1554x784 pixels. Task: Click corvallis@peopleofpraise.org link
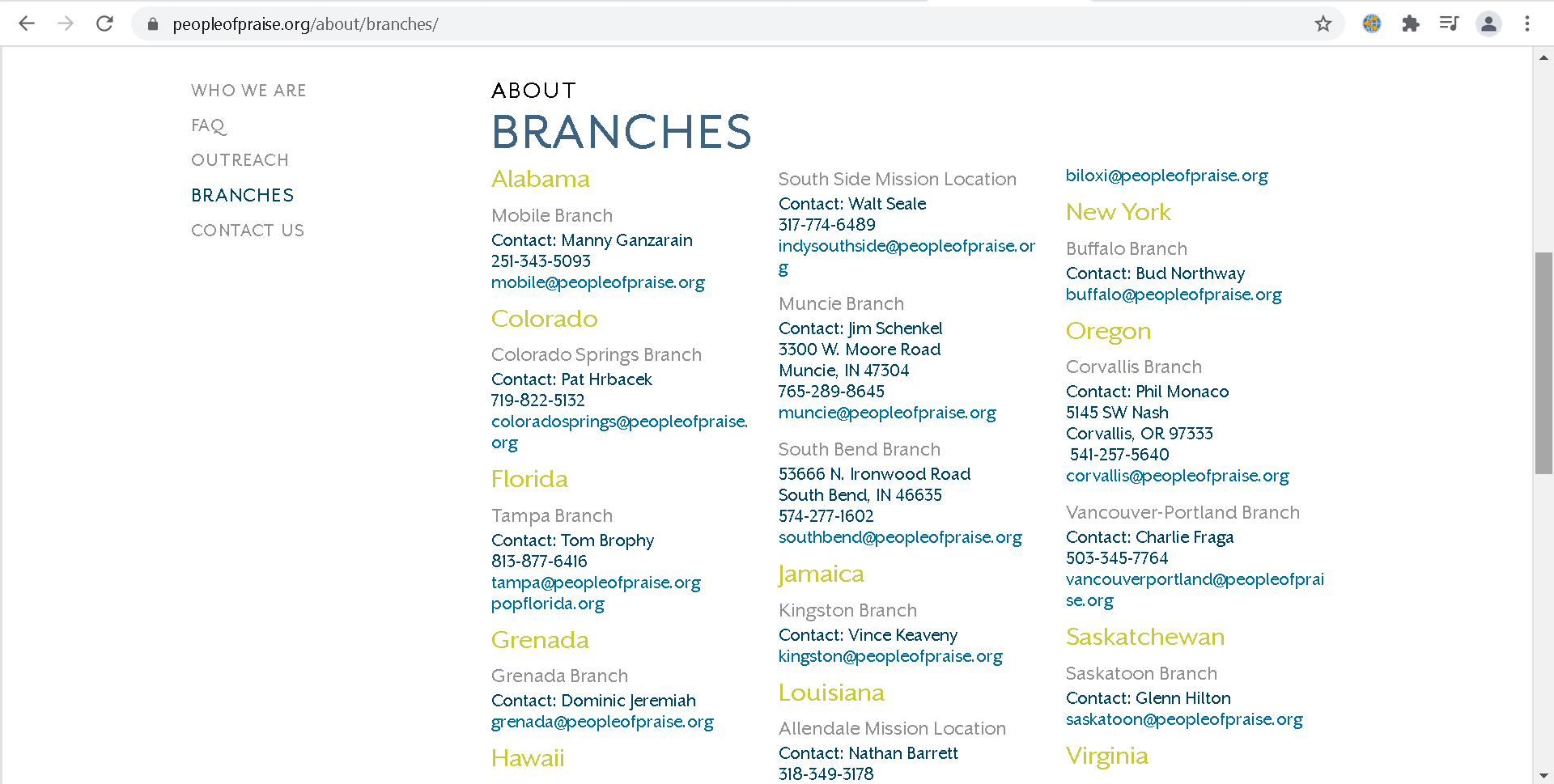1177,476
